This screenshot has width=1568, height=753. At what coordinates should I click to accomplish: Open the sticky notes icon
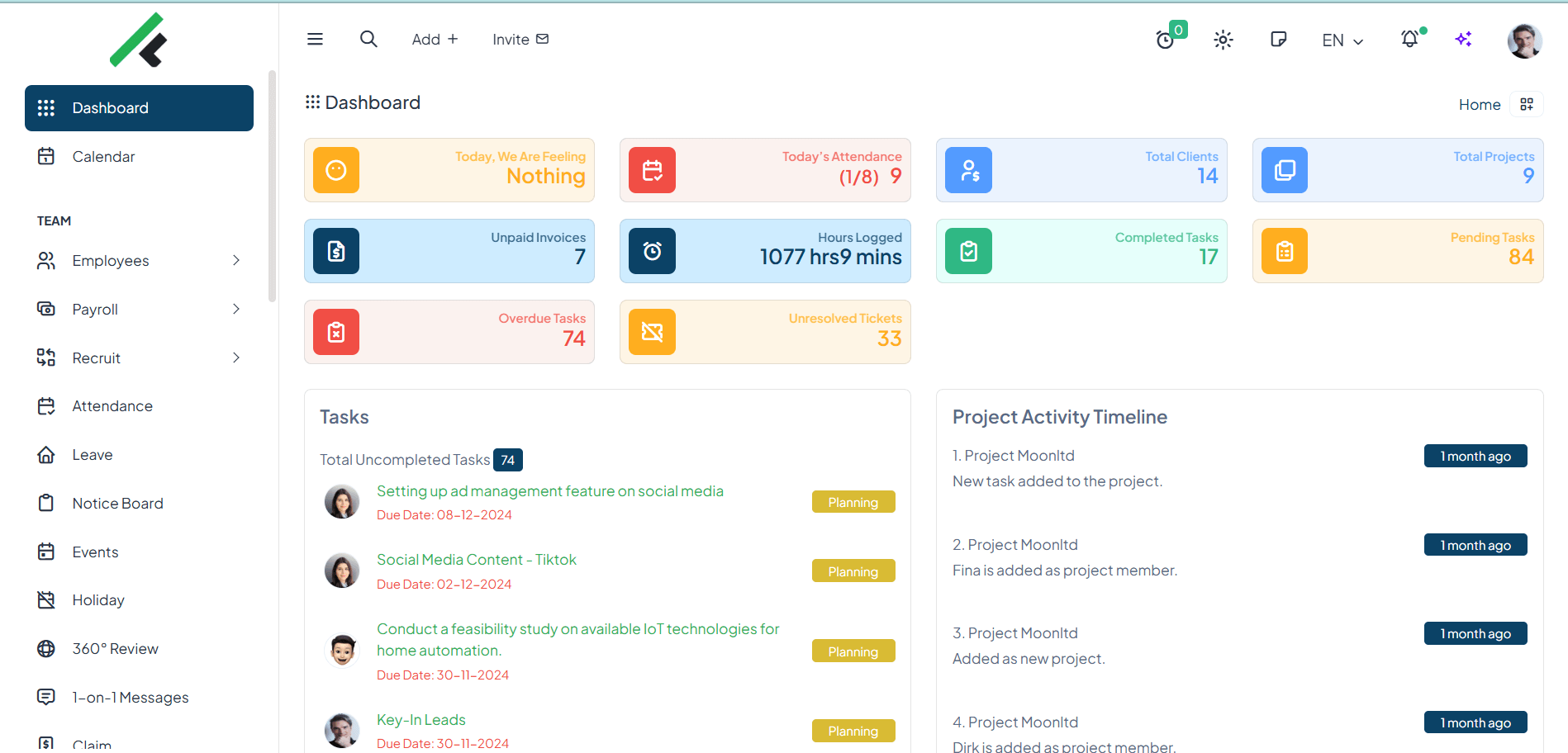(1278, 39)
